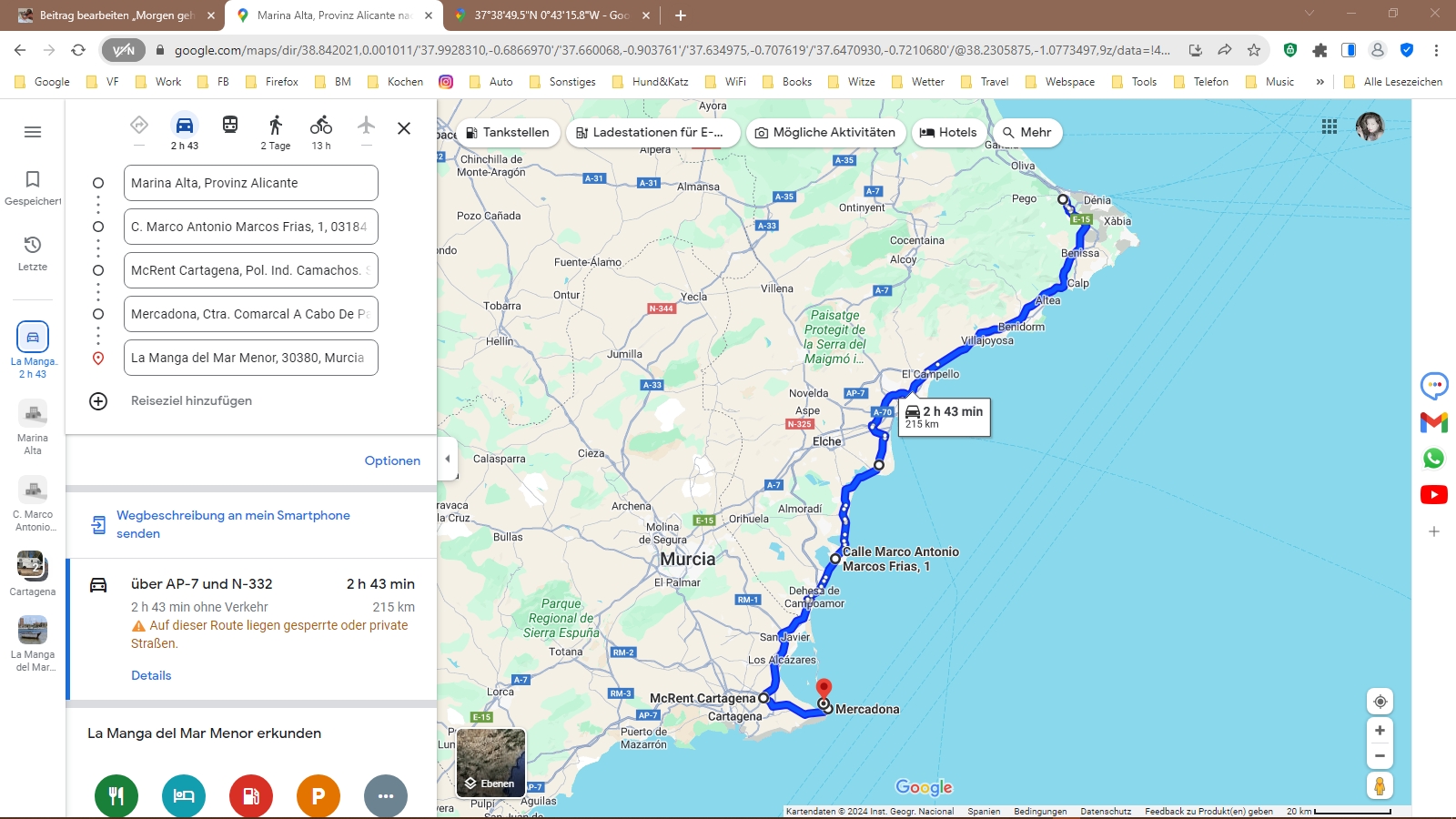Select driving travel mode

185,131
